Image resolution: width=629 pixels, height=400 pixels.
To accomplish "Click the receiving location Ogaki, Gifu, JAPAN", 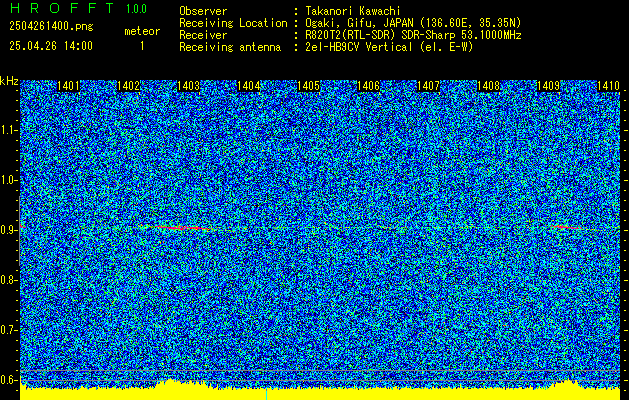I will click(x=359, y=23).
